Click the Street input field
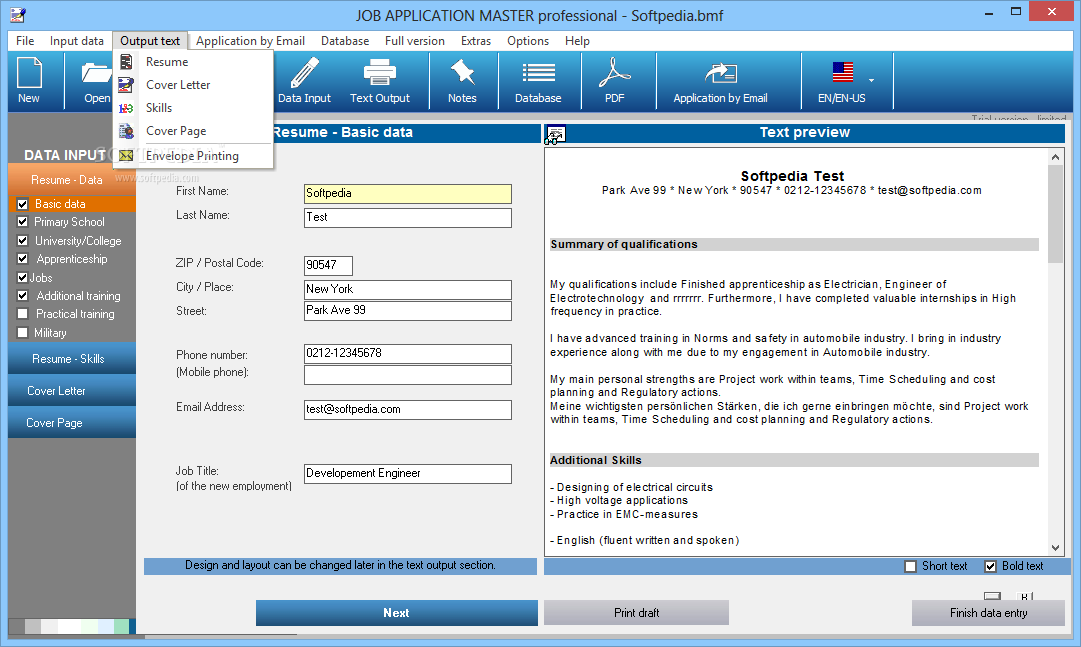Viewport: 1081px width, 647px height. tap(407, 310)
